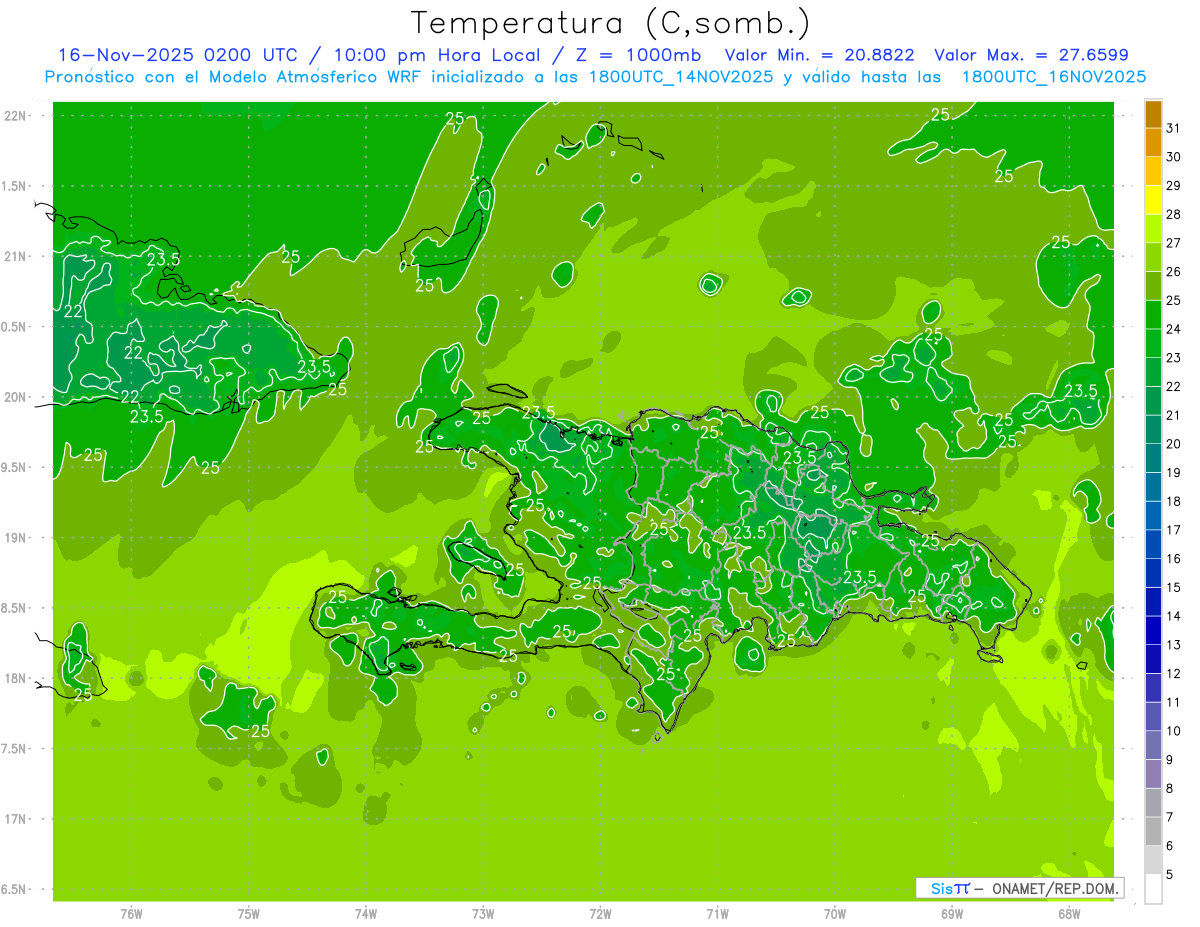1200x927 pixels.
Task: Click the blue legend swatch between 16 and 17
Action: pos(1153,544)
